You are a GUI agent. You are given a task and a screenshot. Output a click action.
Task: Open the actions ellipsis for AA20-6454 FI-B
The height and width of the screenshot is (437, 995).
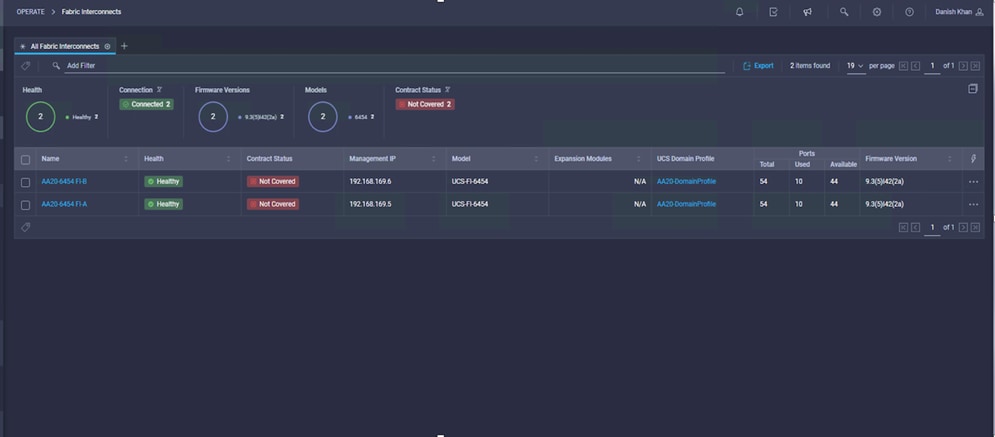(973, 181)
